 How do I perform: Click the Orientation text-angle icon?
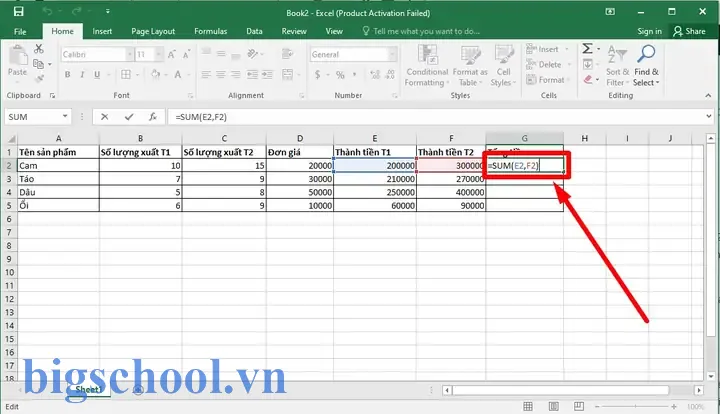tap(253, 54)
